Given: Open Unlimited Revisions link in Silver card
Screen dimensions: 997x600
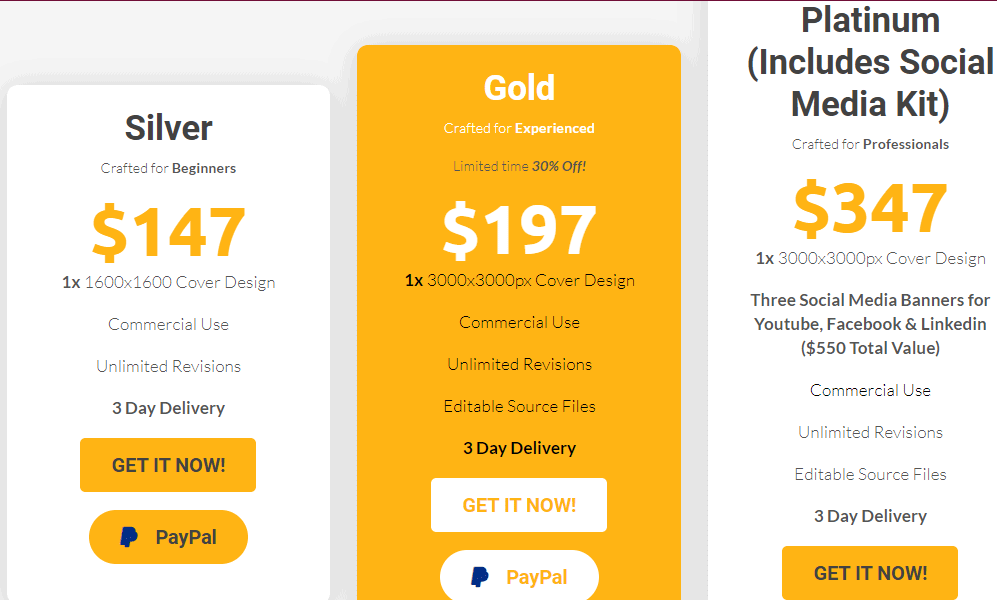Looking at the screenshot, I should (168, 366).
